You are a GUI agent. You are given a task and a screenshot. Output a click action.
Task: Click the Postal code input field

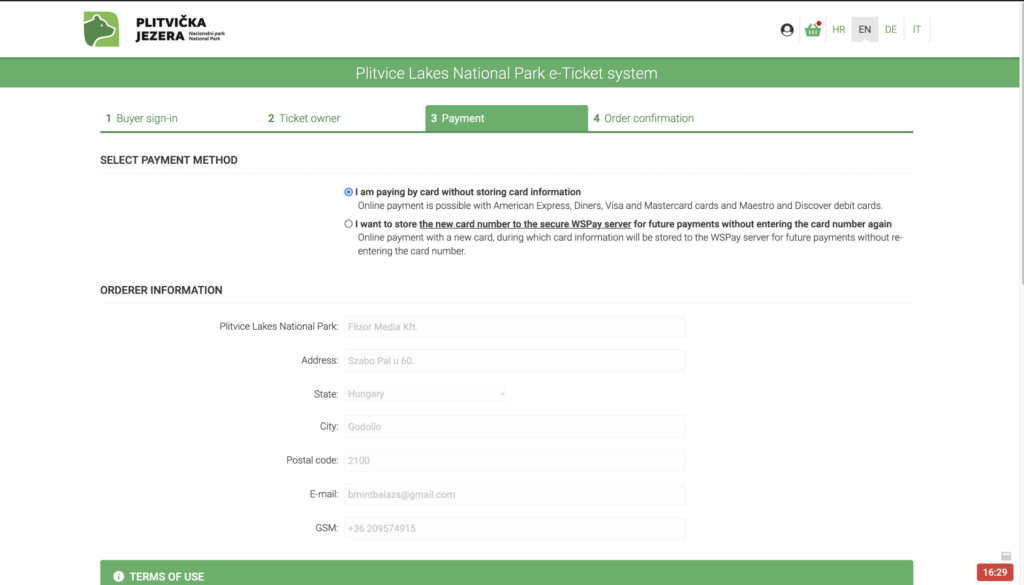514,461
